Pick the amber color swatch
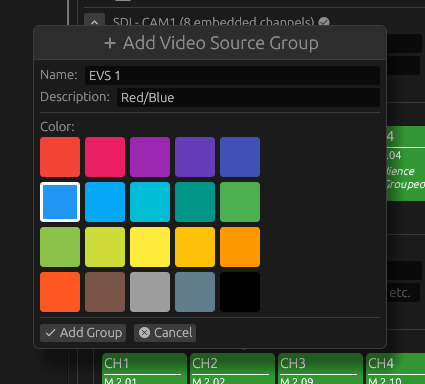This screenshot has width=425, height=384. (195, 247)
